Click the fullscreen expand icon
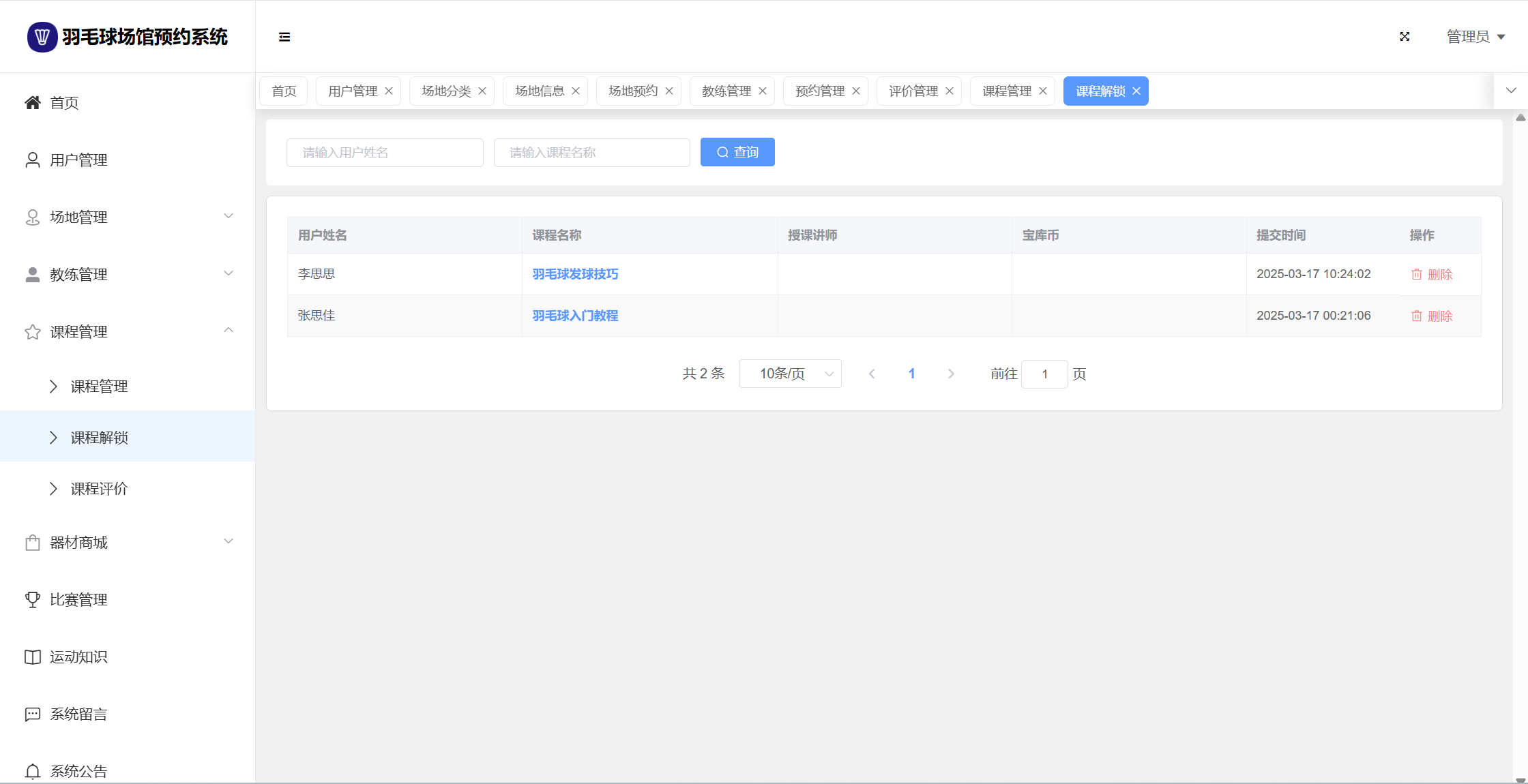 (x=1405, y=37)
